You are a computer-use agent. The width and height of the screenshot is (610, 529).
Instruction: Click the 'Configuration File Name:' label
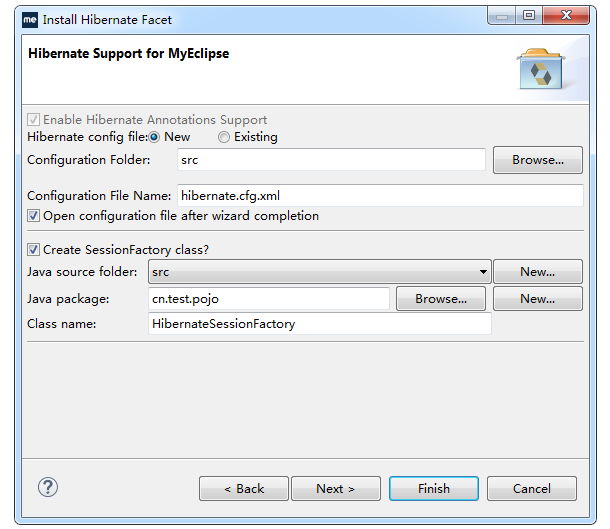tap(99, 195)
